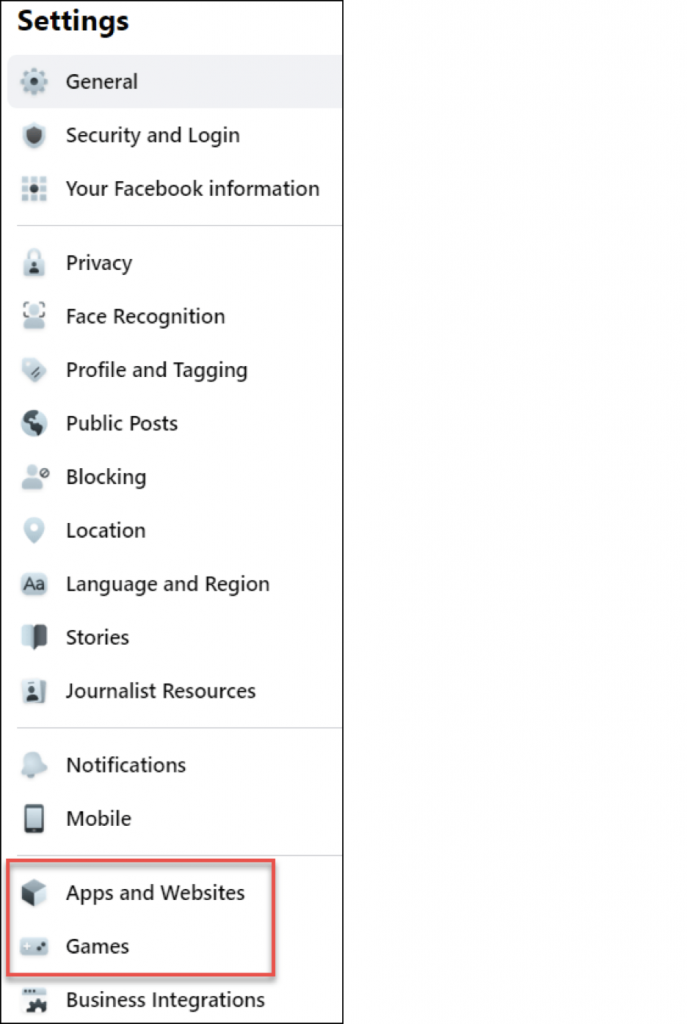Viewport: 687px width, 1024px height.
Task: Click the Games controller icon
Action: coord(34,946)
